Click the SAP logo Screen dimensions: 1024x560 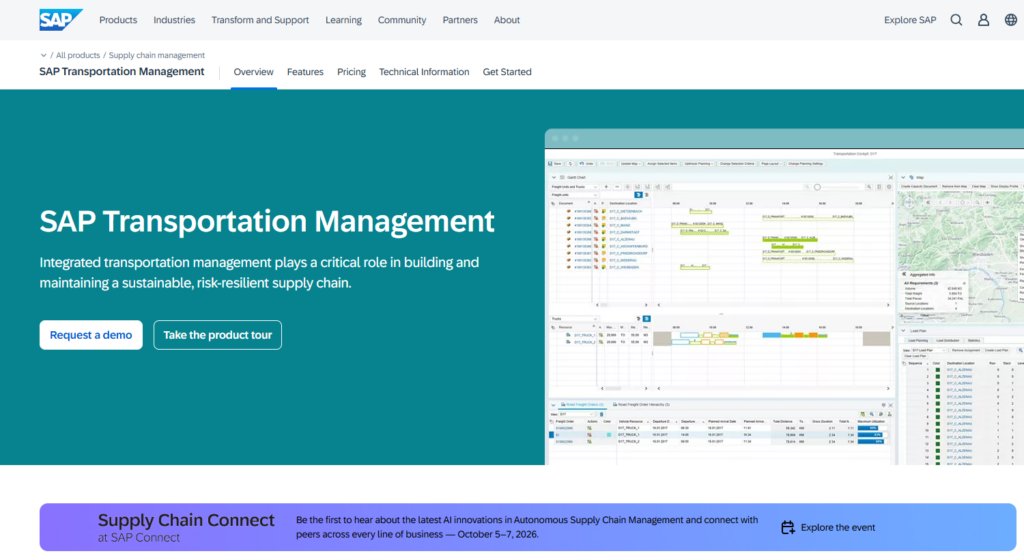pos(61,20)
